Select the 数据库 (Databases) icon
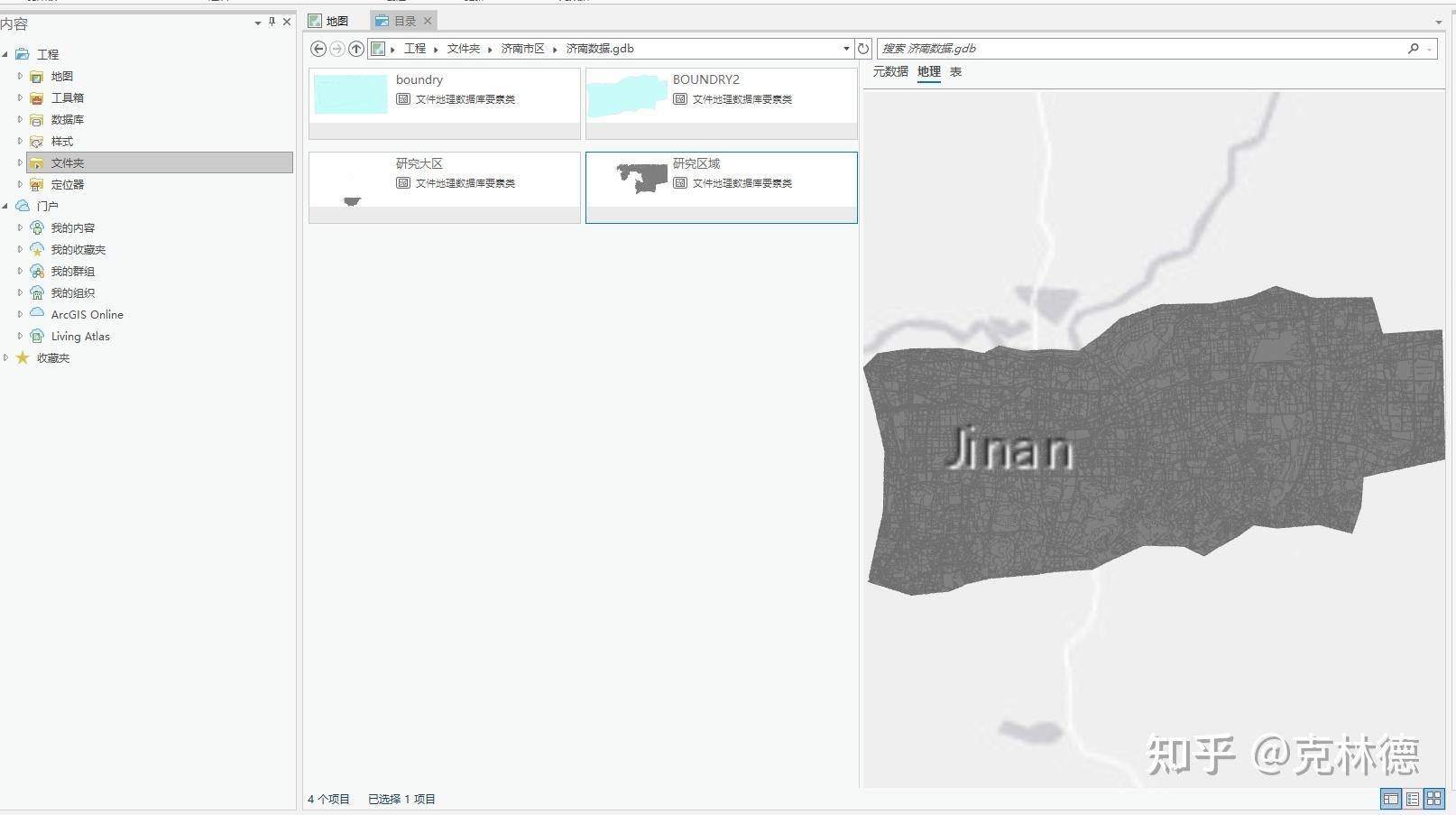The height and width of the screenshot is (815, 1456). tap(37, 119)
